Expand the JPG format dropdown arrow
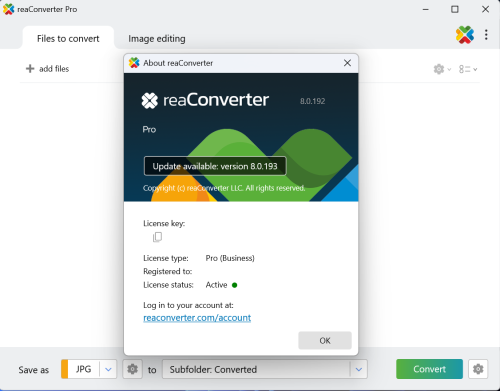 pyautogui.click(x=108, y=369)
